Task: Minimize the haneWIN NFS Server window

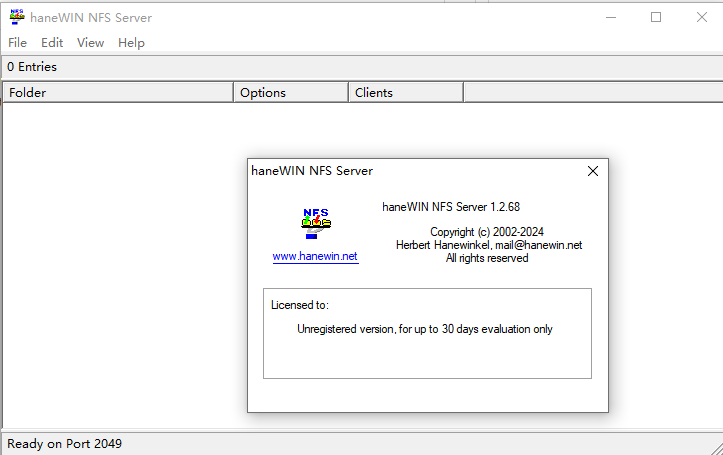Action: click(x=611, y=18)
